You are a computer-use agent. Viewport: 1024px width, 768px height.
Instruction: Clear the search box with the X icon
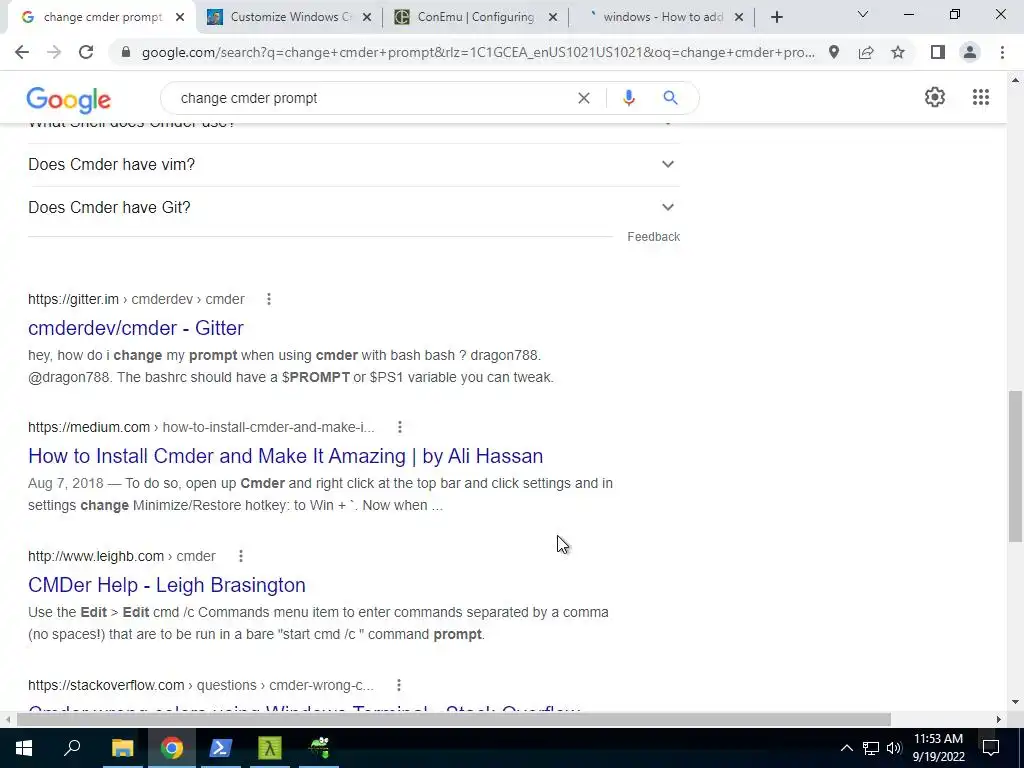584,98
